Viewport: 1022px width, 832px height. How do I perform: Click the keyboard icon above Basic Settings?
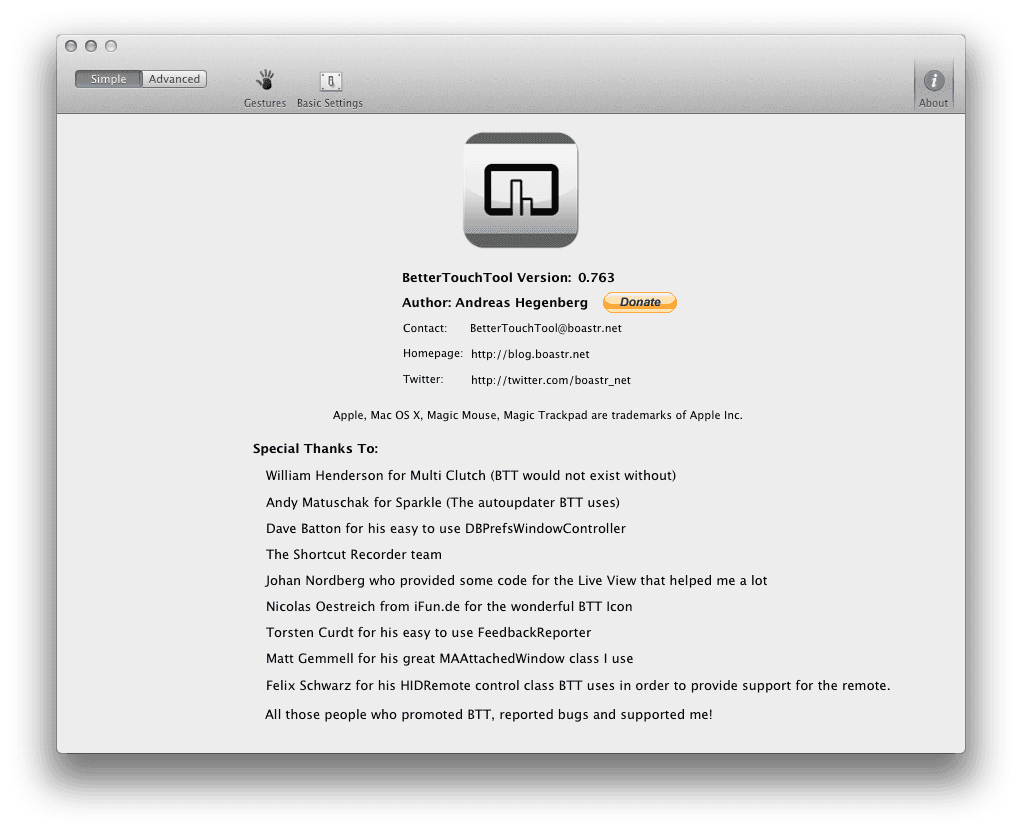pyautogui.click(x=329, y=81)
